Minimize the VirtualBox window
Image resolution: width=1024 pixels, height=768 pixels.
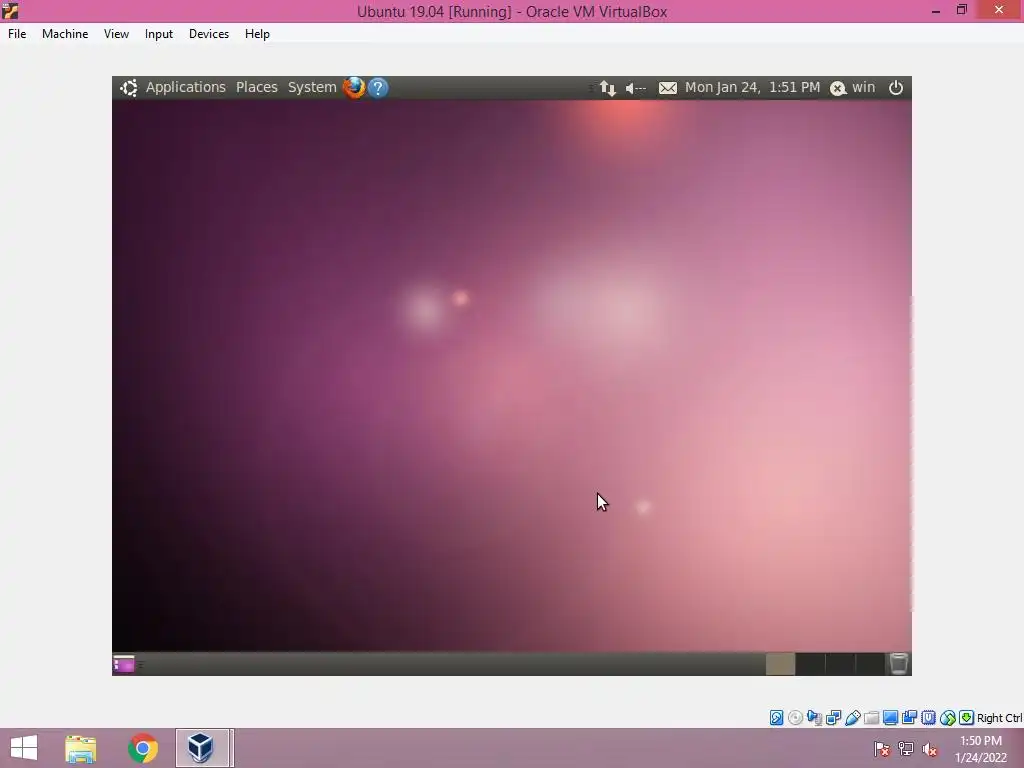936,11
